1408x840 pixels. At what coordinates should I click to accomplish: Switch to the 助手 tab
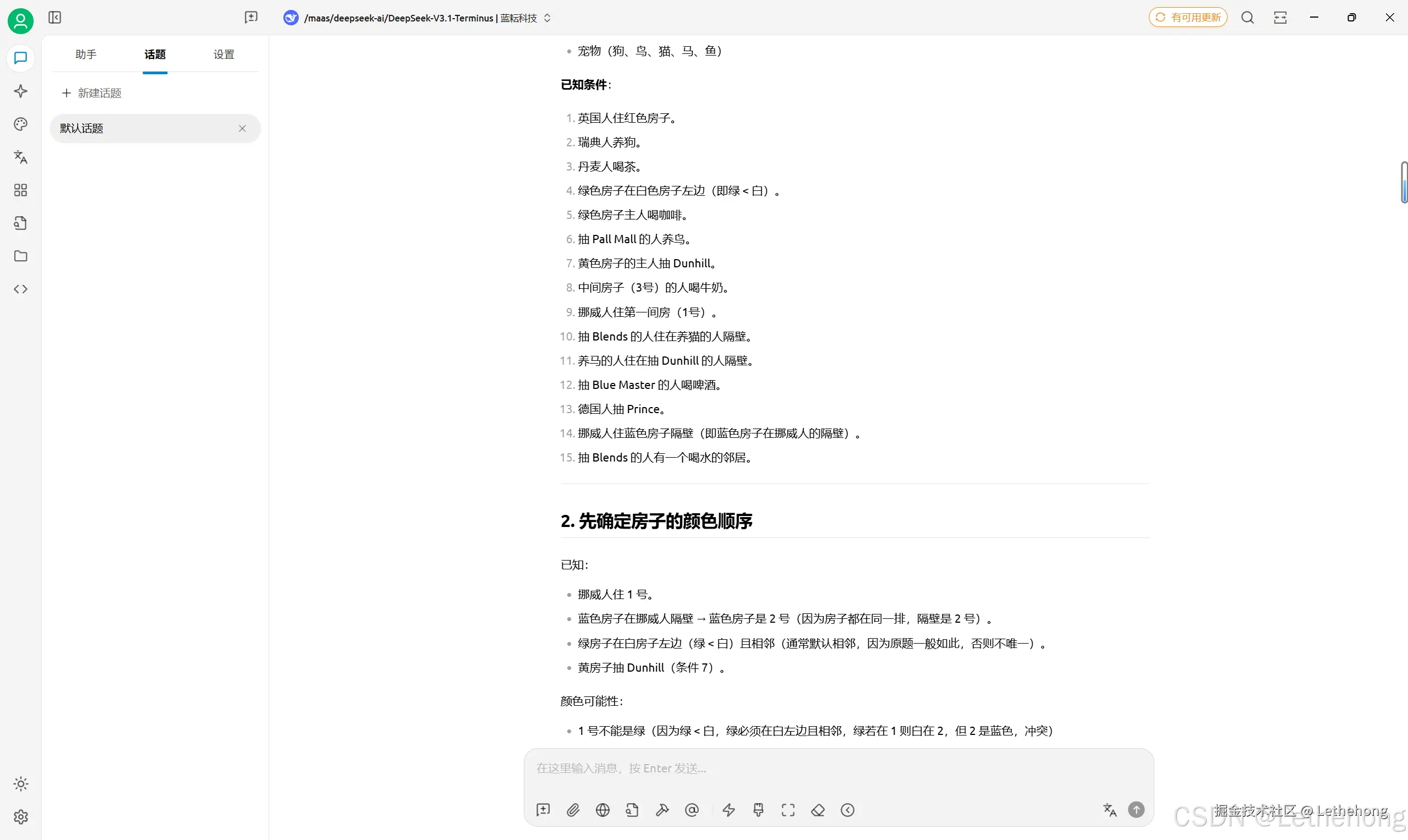pyautogui.click(x=85, y=54)
